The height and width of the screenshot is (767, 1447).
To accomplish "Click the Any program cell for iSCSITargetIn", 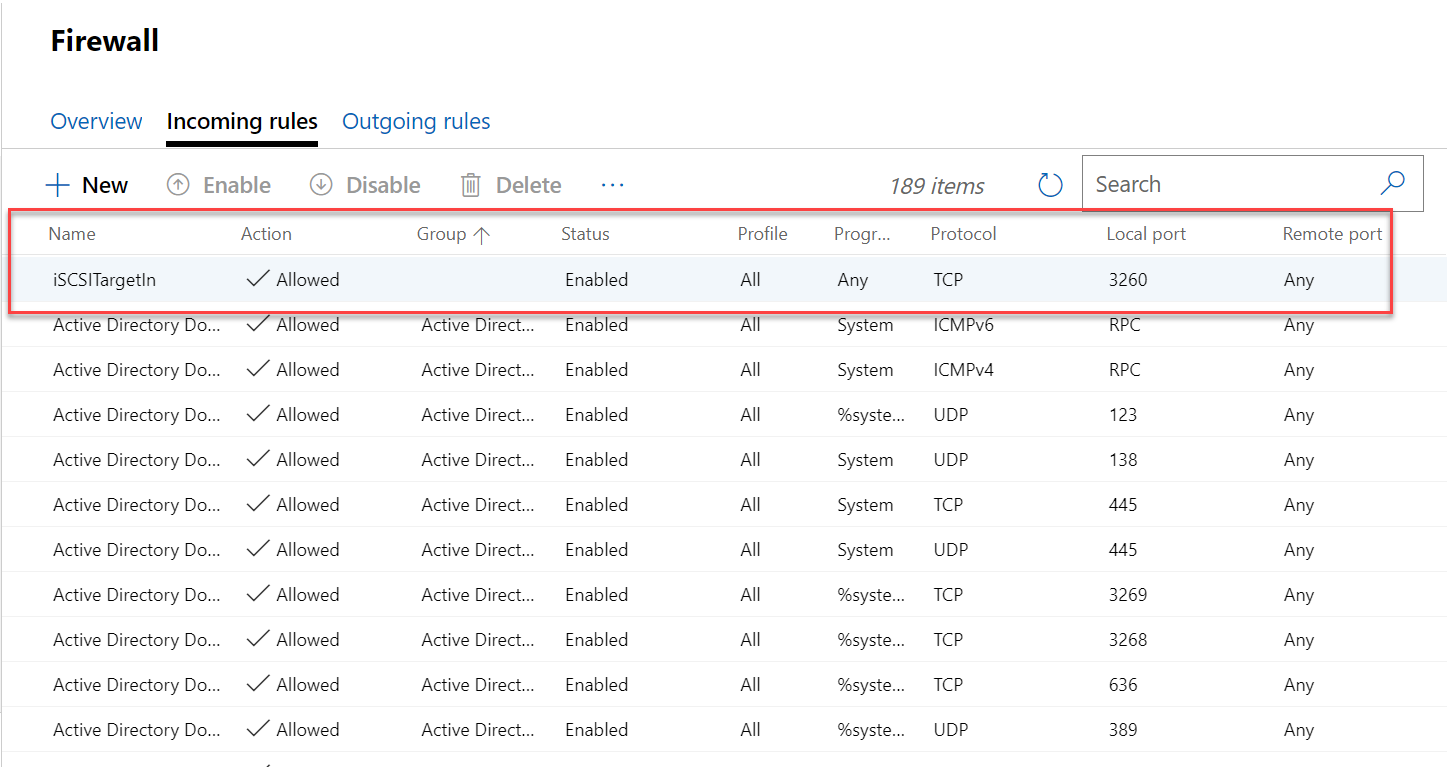I will (x=853, y=280).
